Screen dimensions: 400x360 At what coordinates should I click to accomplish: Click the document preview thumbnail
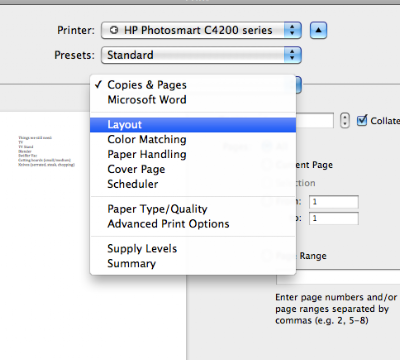[47, 151]
